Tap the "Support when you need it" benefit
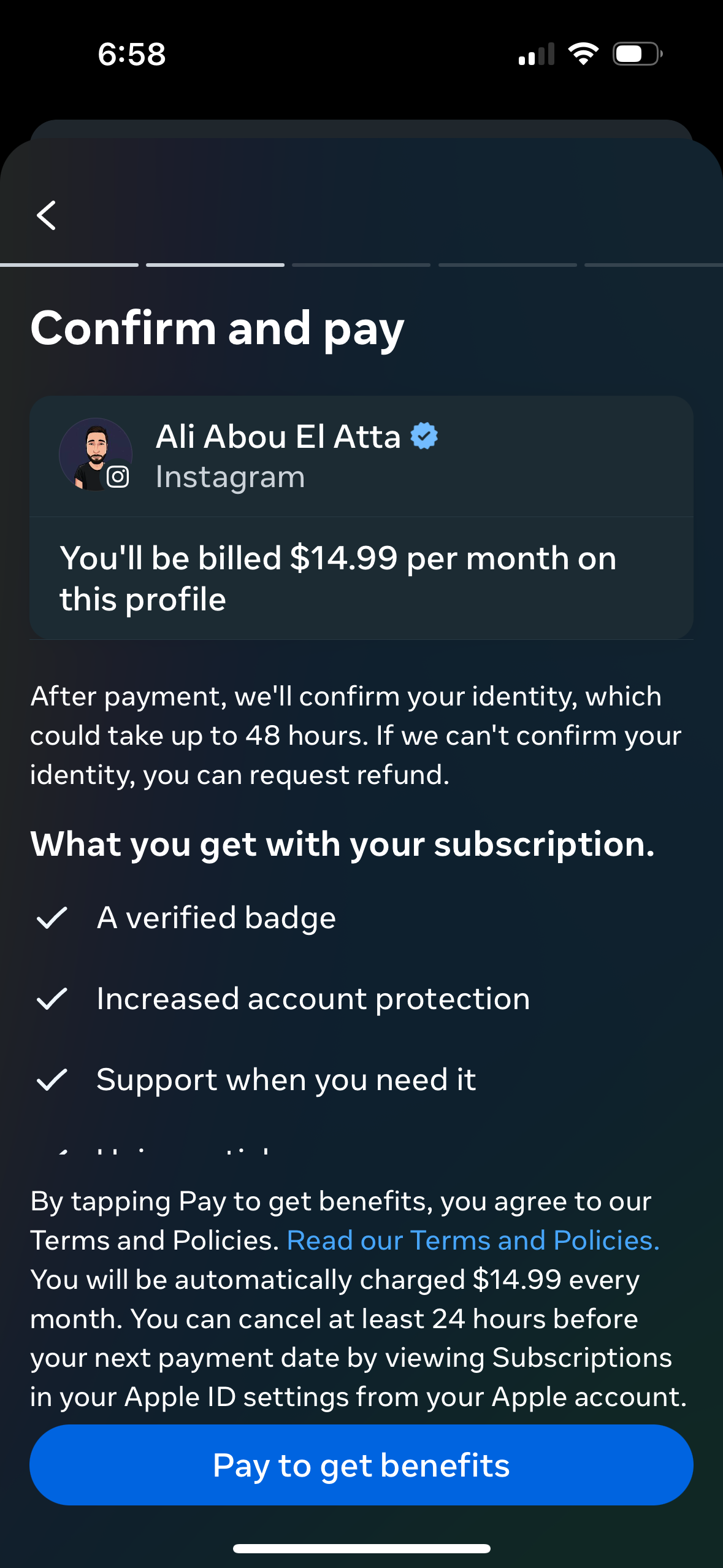The width and height of the screenshot is (723, 1568). (286, 1080)
